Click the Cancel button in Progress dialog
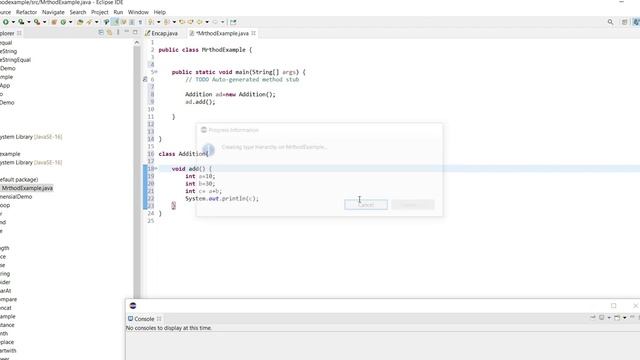 point(366,204)
